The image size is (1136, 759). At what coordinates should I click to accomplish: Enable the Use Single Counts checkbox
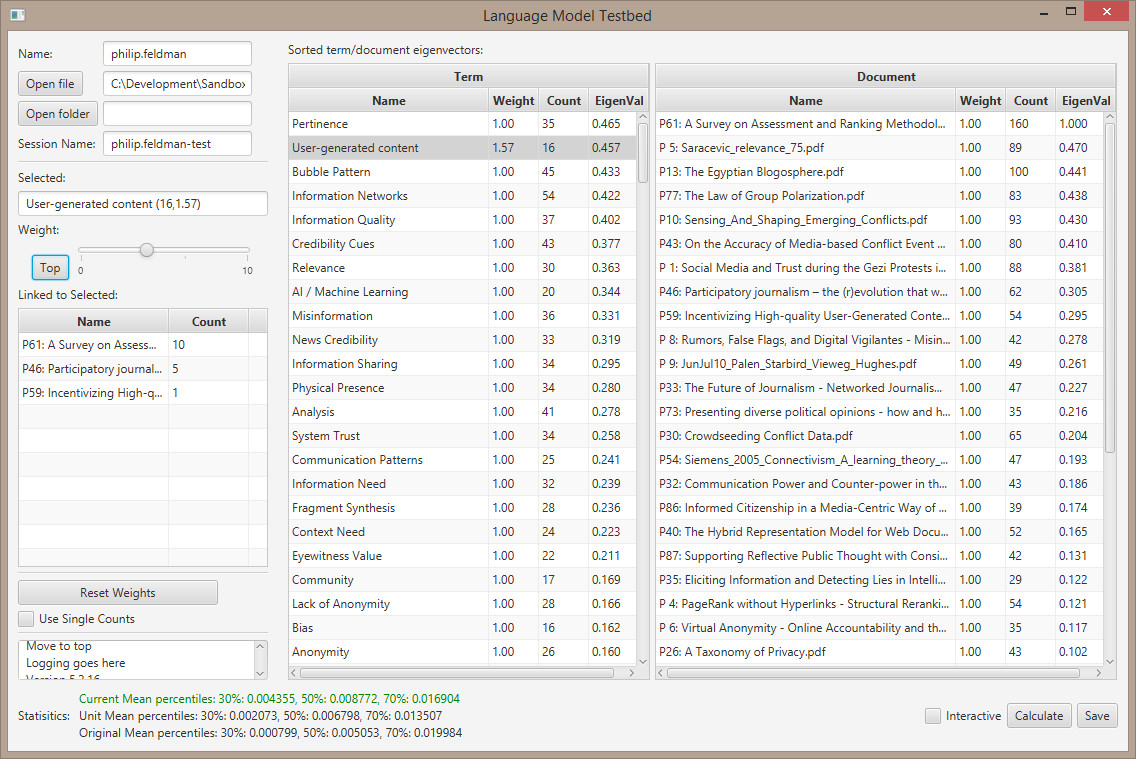27,619
